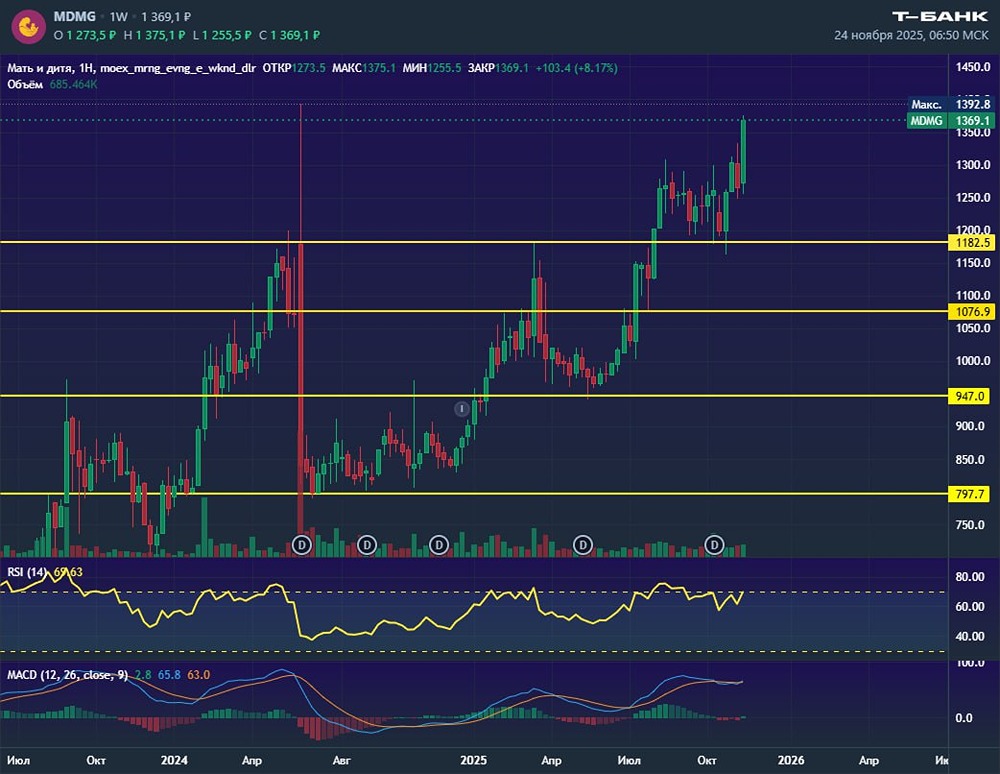Select the last dividend D marker near Окт 2025

pos(714,545)
